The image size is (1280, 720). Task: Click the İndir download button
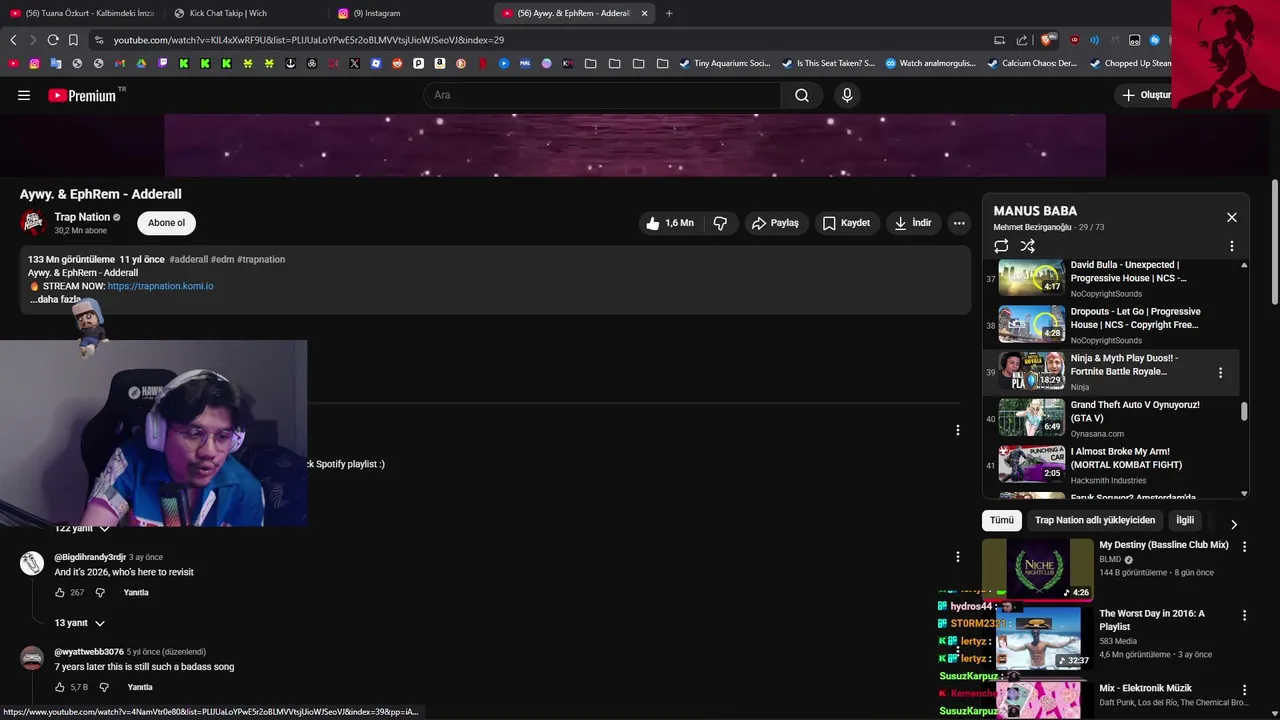[x=913, y=223]
